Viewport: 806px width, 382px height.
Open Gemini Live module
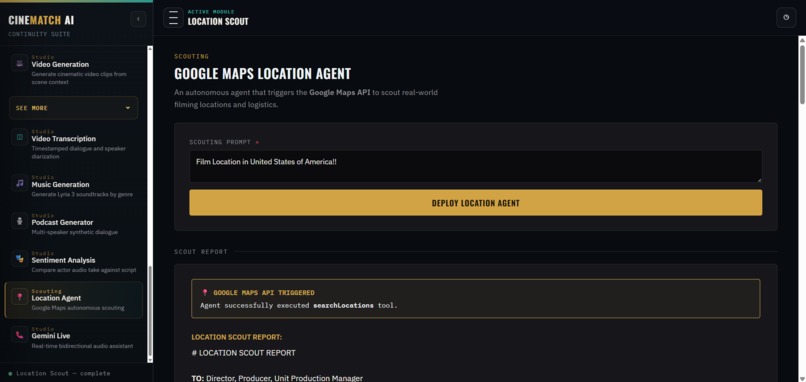click(74, 338)
